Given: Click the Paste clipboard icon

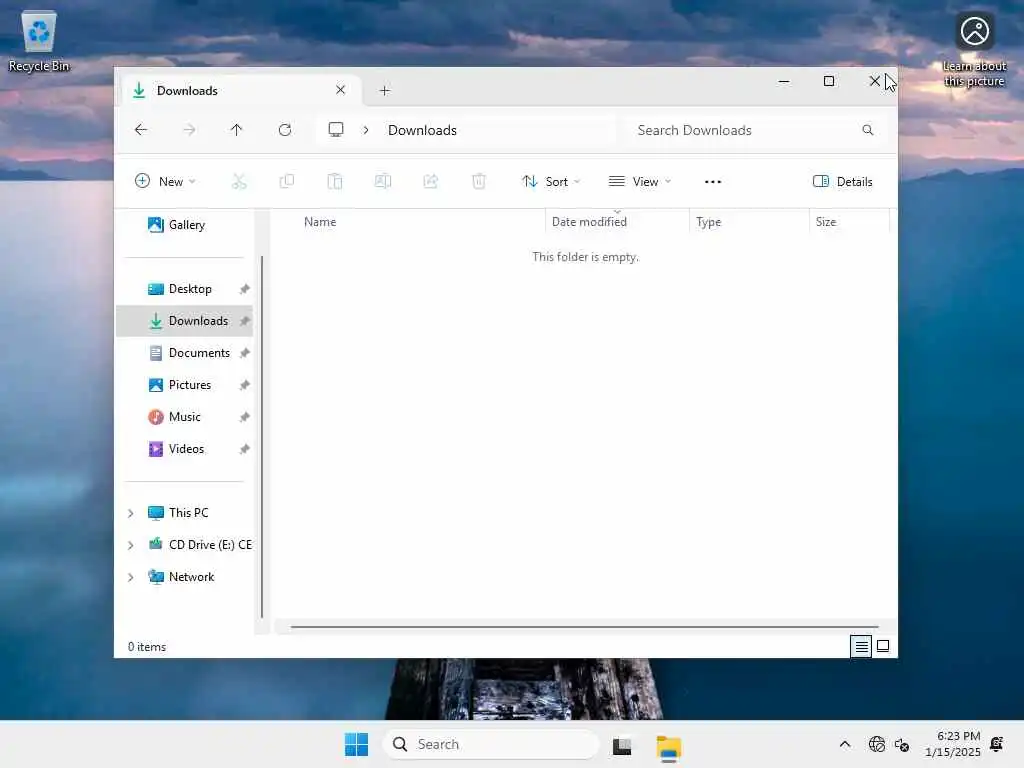Looking at the screenshot, I should pyautogui.click(x=334, y=182).
